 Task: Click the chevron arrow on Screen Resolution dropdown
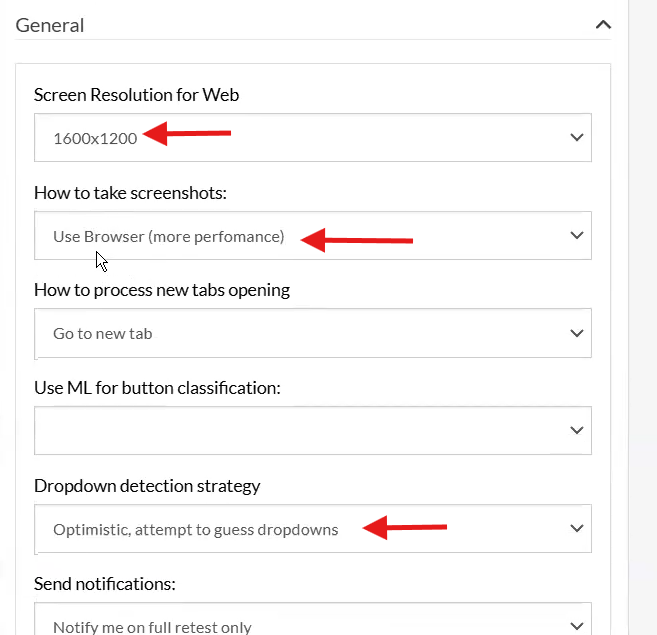click(576, 138)
